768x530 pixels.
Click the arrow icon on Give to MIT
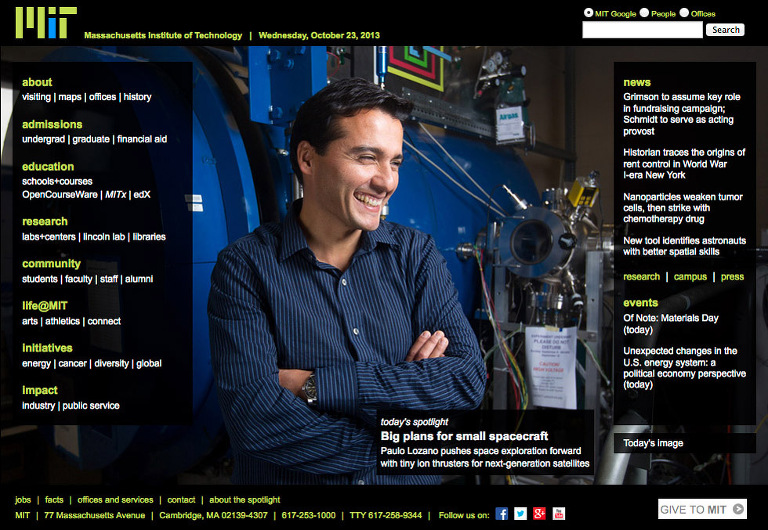738,509
